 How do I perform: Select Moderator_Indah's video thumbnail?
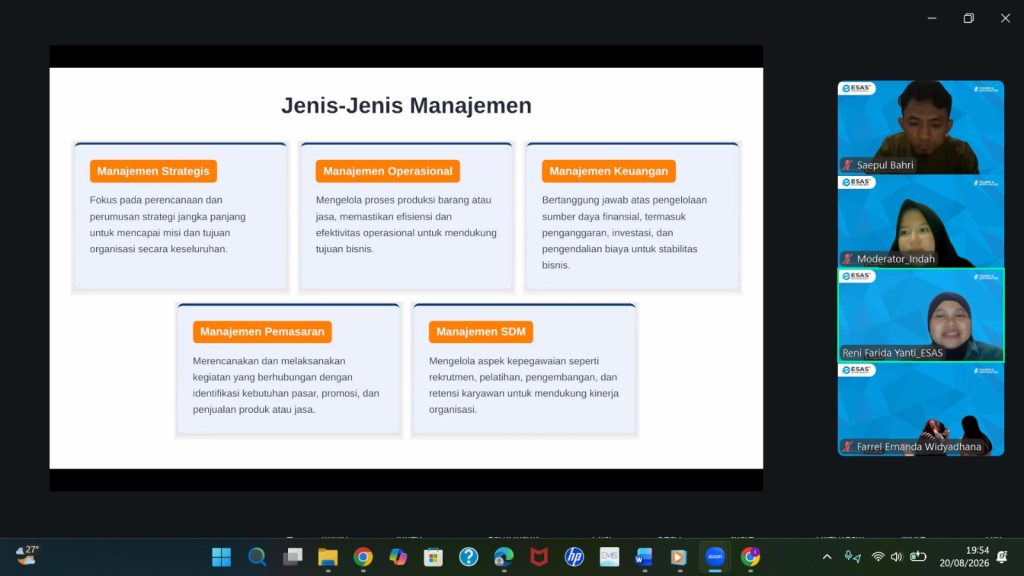(921, 221)
